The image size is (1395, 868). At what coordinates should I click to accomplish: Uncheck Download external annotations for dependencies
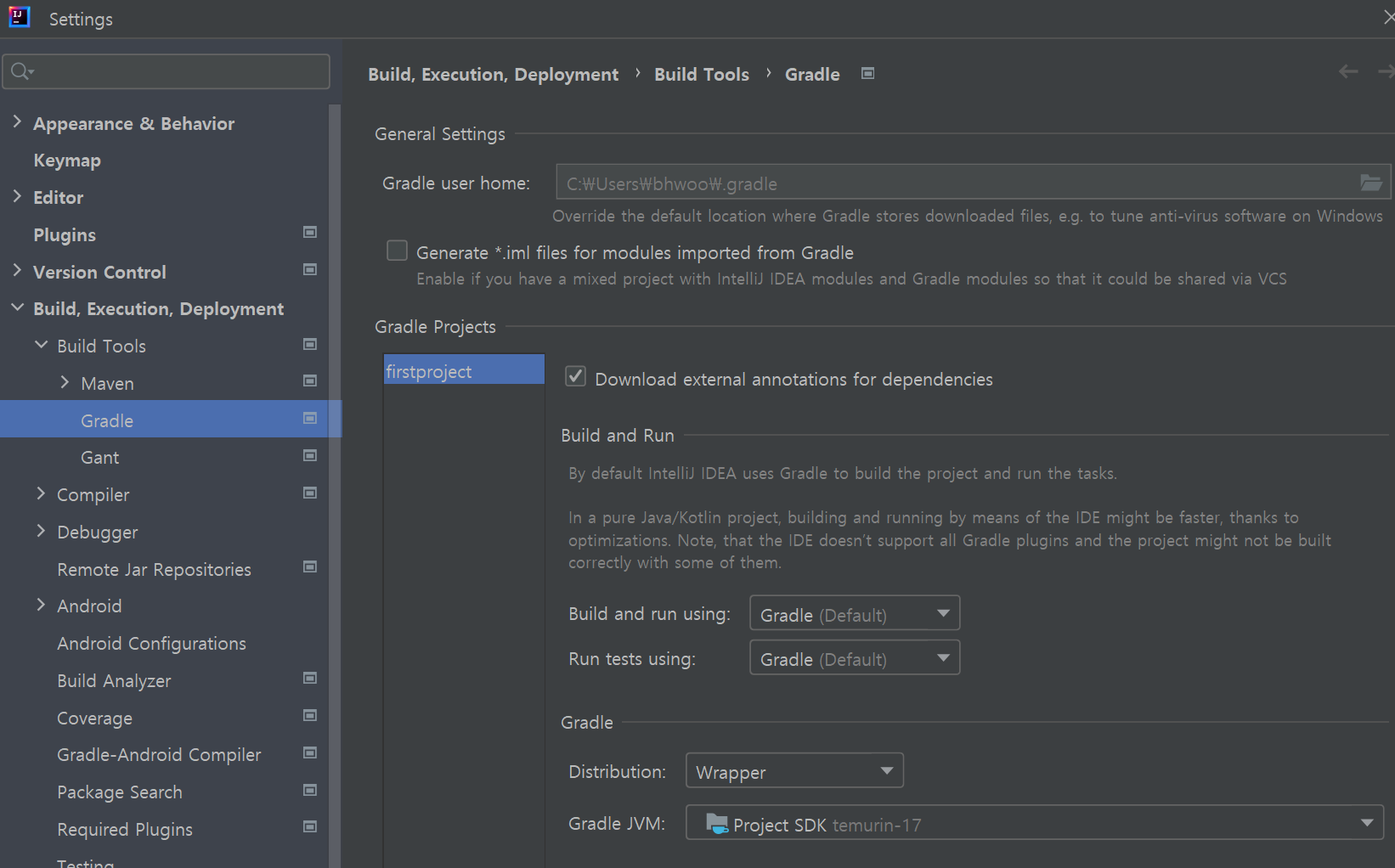(x=575, y=376)
